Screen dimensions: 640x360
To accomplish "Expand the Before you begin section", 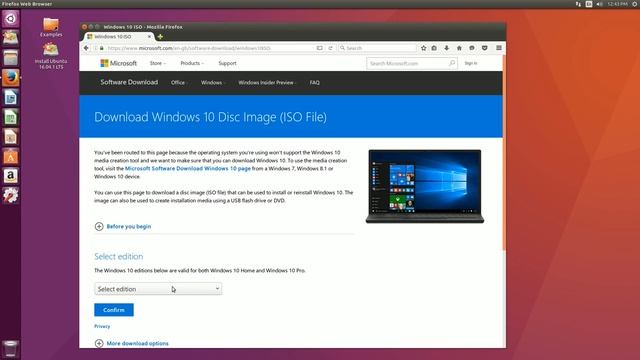I will 123,227.
